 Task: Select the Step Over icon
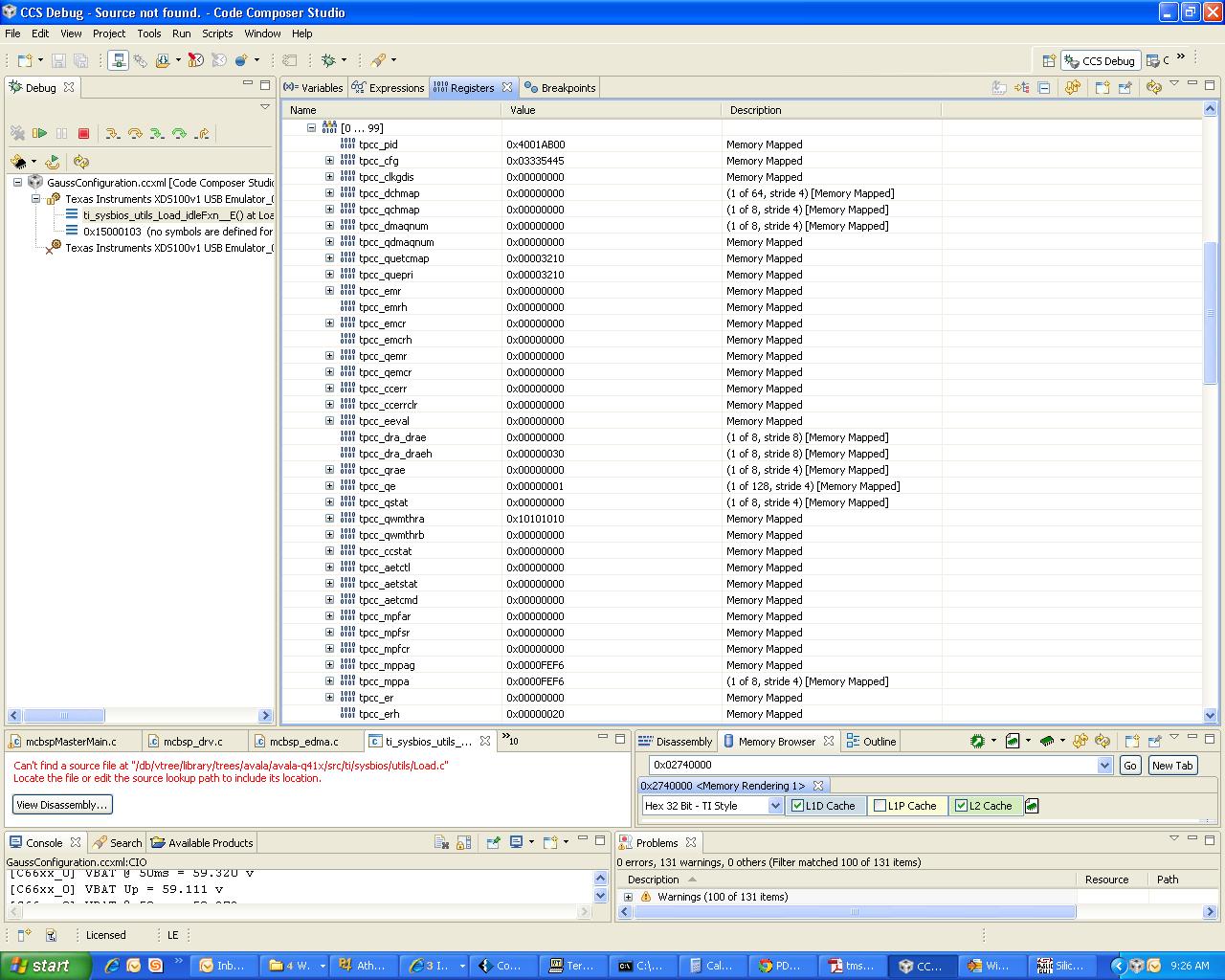(134, 134)
